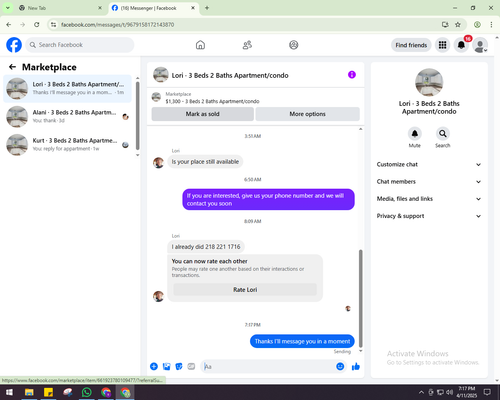
Task: Open Lori listing title in chat header
Action: point(230,75)
